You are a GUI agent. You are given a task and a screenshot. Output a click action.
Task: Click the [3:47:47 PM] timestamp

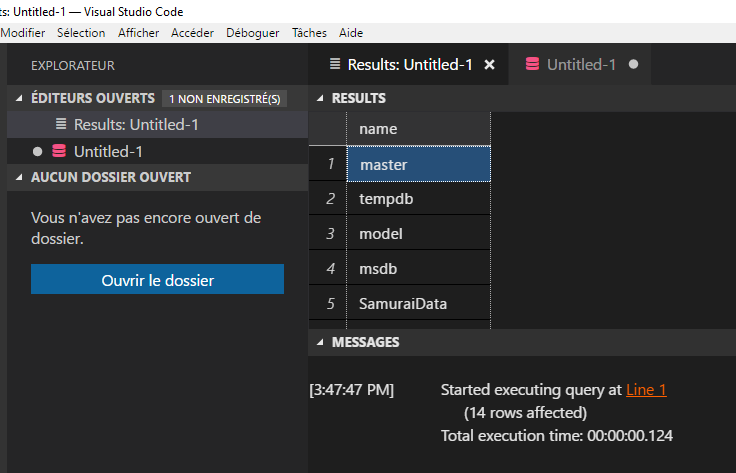[x=352, y=390]
